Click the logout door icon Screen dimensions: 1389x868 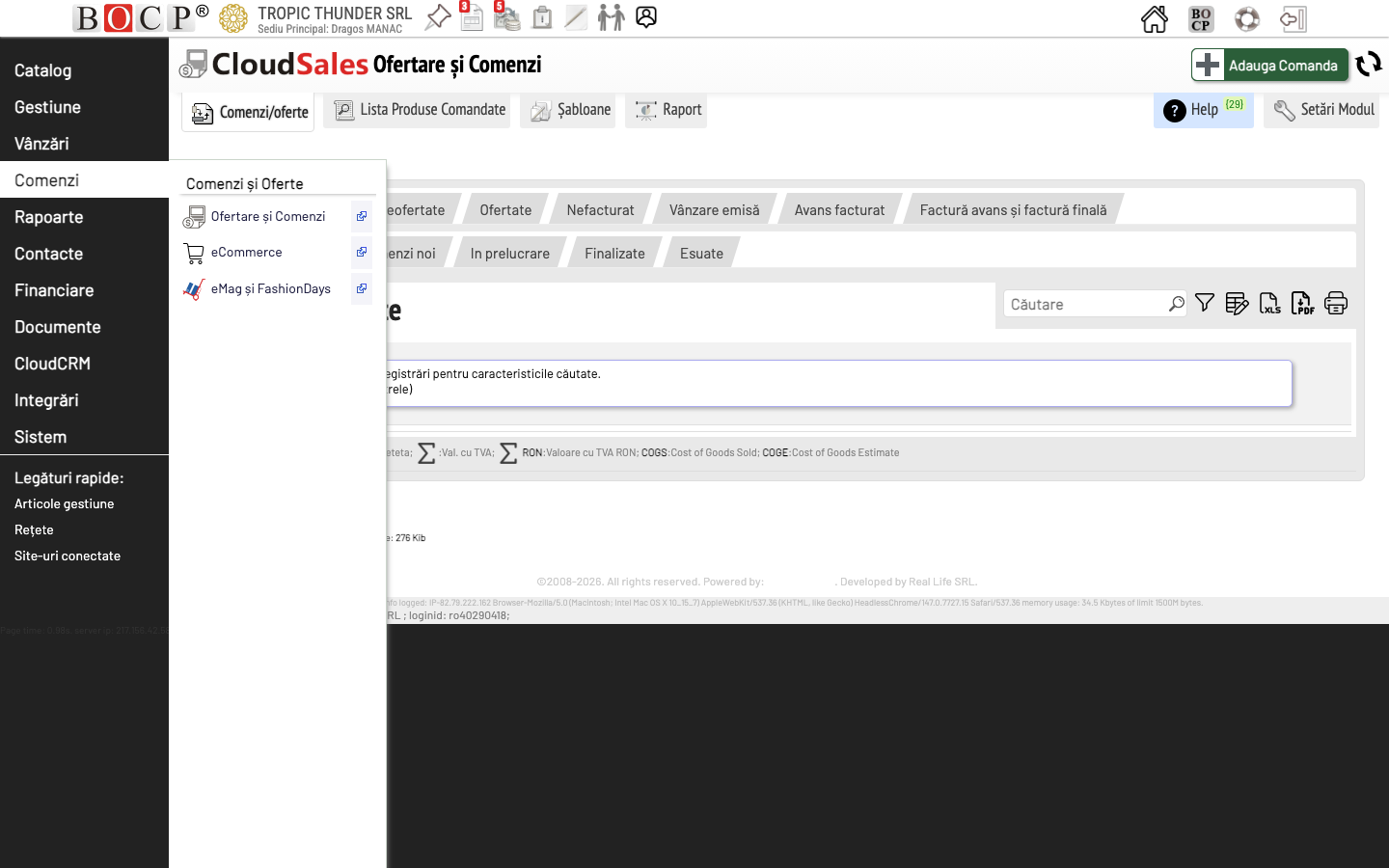[x=1293, y=19]
